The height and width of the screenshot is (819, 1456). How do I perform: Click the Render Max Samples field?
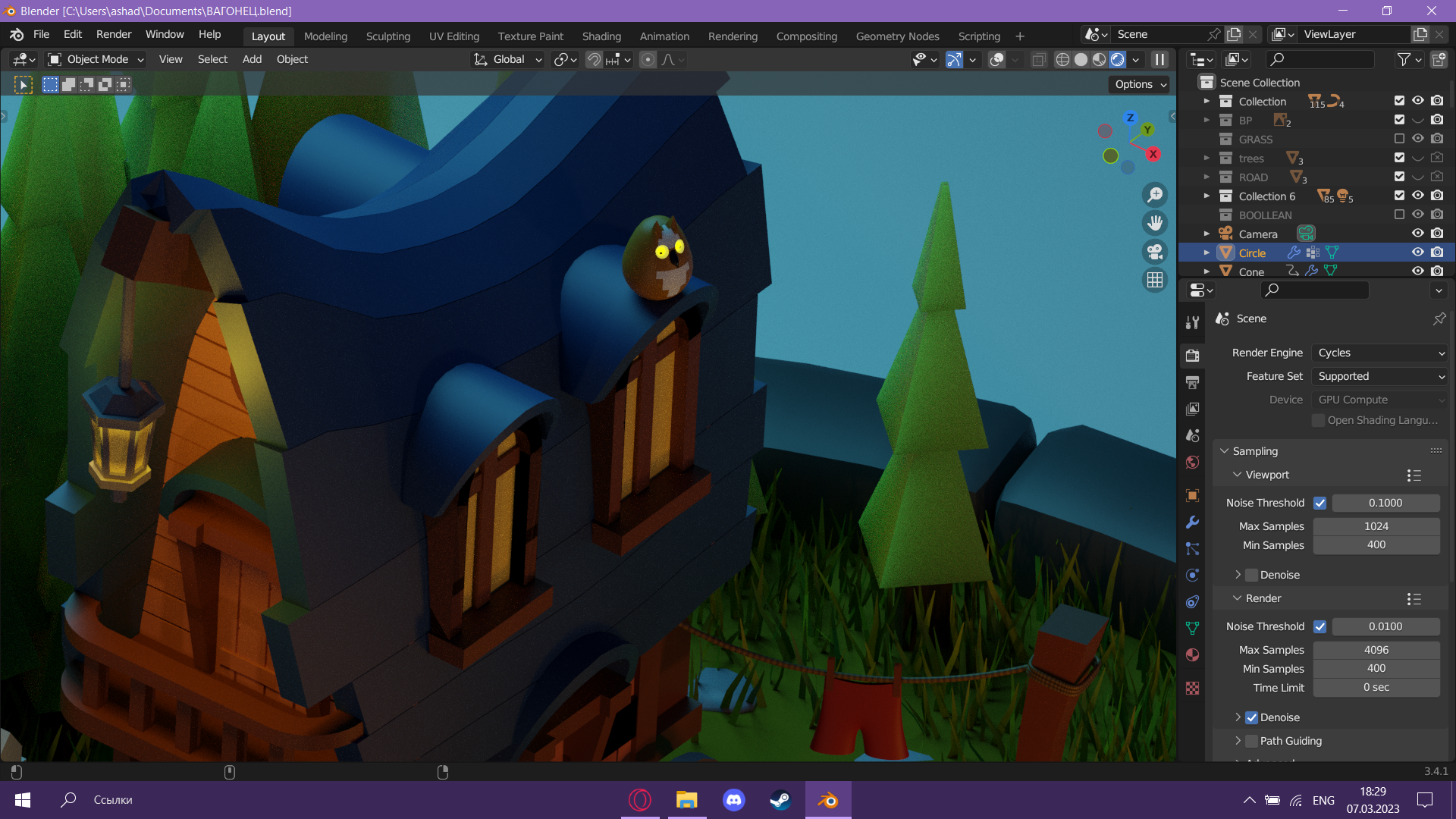(1376, 650)
